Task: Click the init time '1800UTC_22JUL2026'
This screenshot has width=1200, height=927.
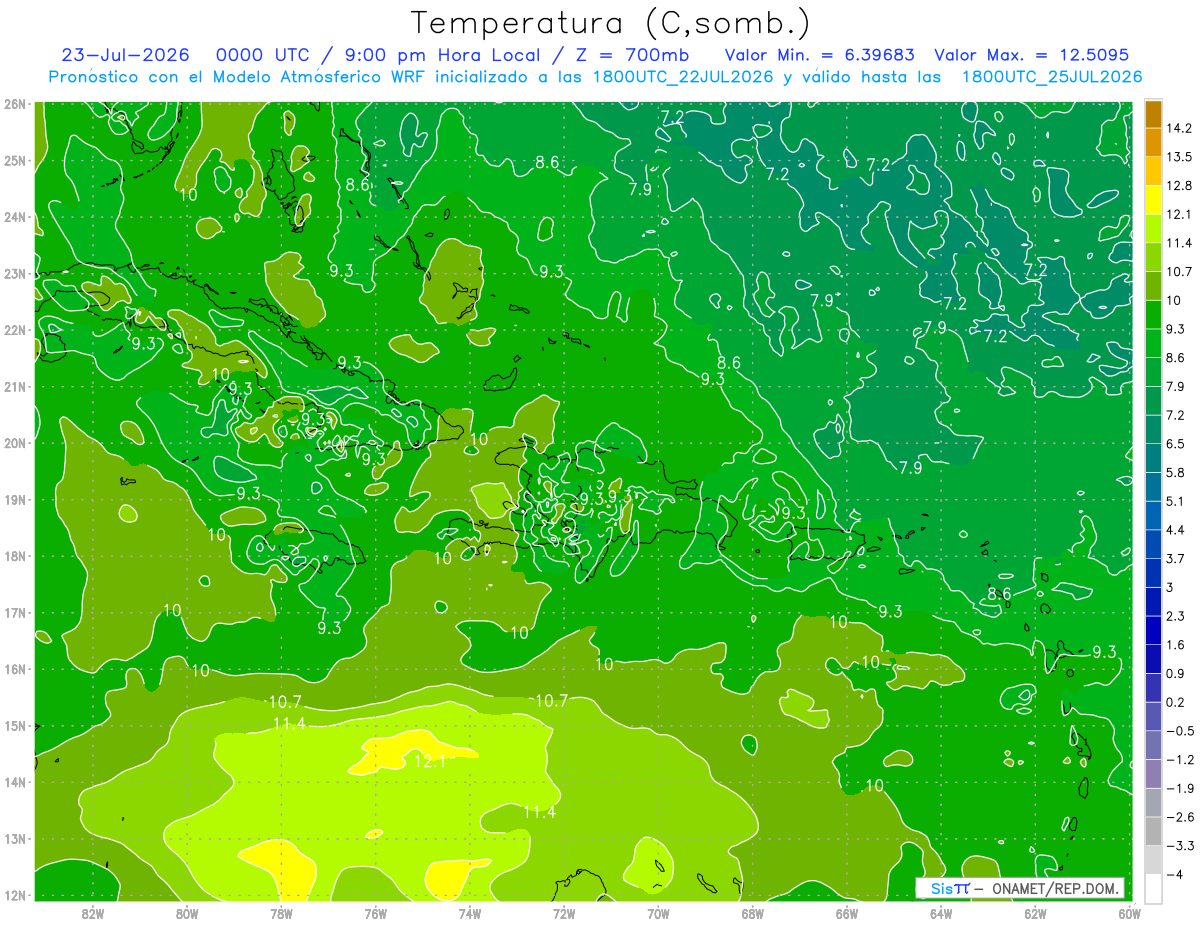Action: coord(682,76)
